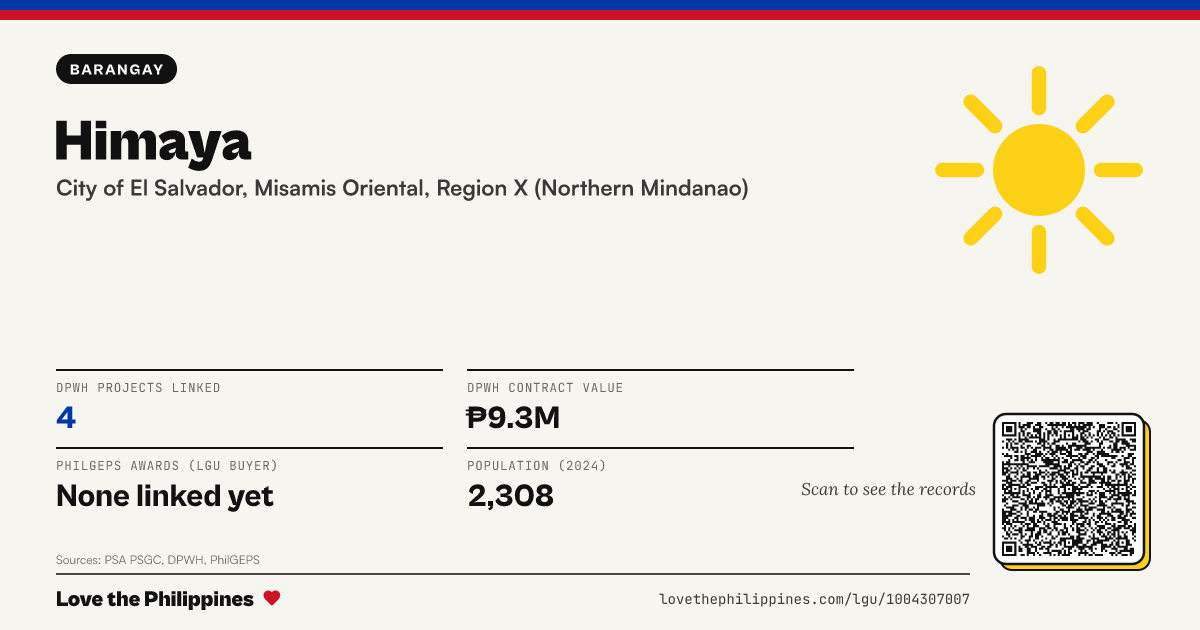This screenshot has width=1200, height=630.
Task: Click the red stripe under the blue band
Action: [600, 15]
